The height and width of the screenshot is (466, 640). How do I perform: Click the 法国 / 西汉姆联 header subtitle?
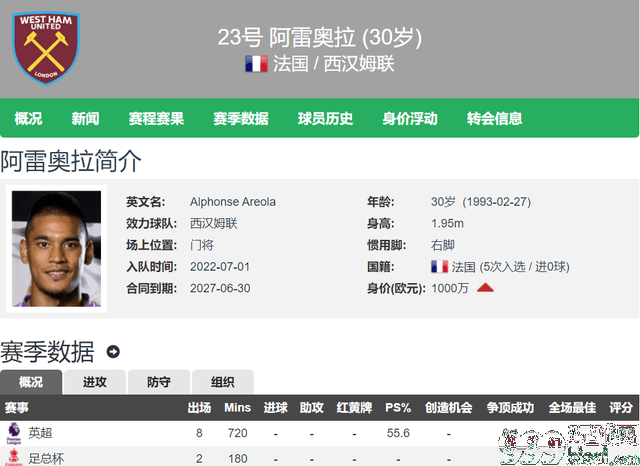[334, 64]
